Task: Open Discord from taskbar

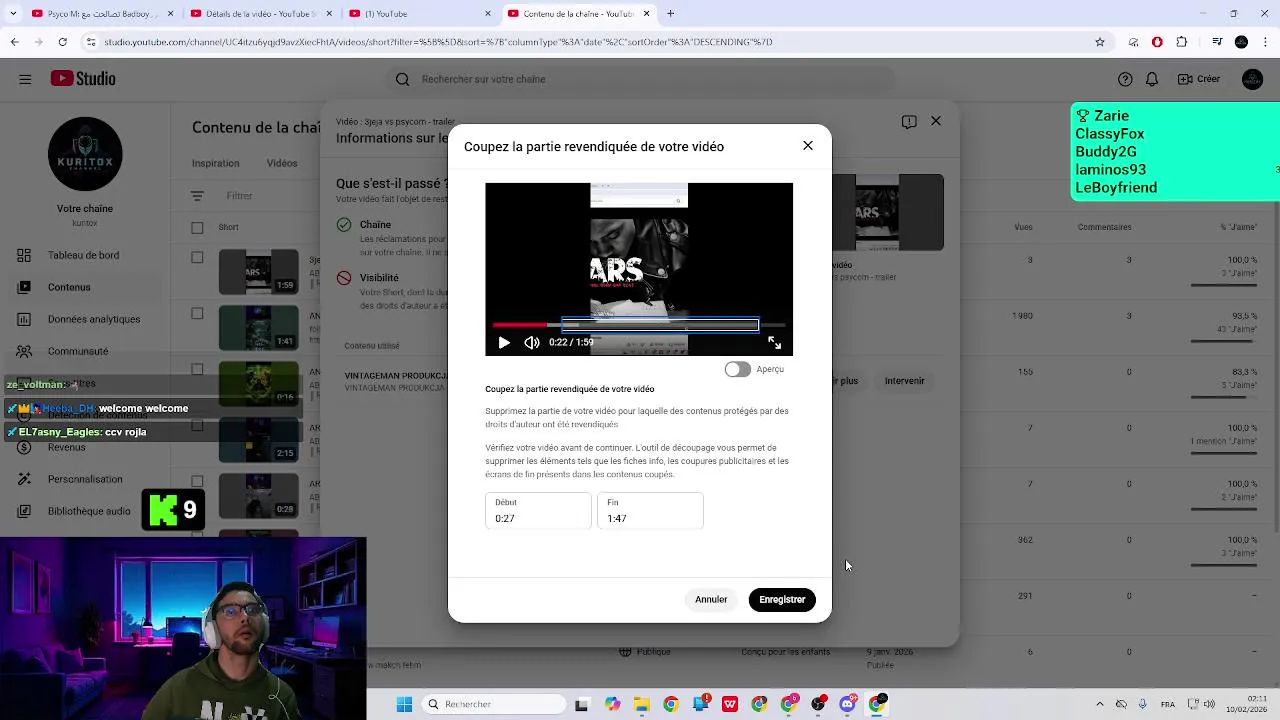Action: coord(848,704)
